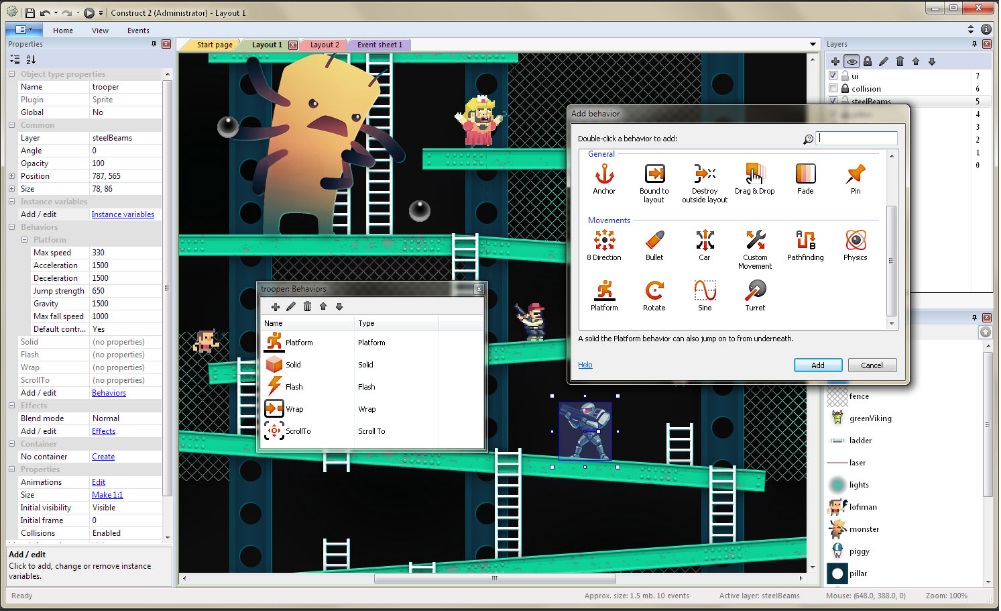
Task: Switch to the Layout 2 tab
Action: point(323,44)
